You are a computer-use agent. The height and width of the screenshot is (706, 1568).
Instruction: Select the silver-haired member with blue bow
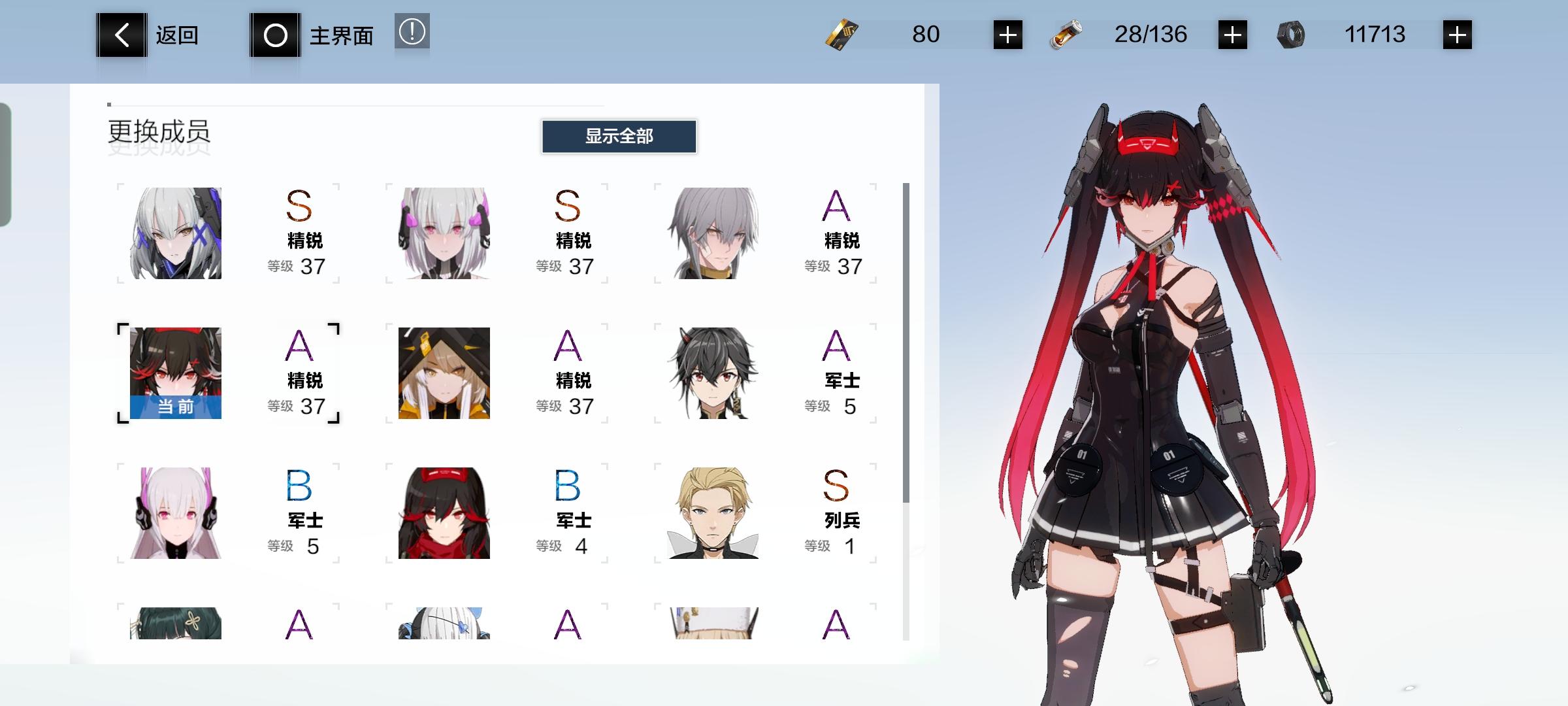(444, 623)
